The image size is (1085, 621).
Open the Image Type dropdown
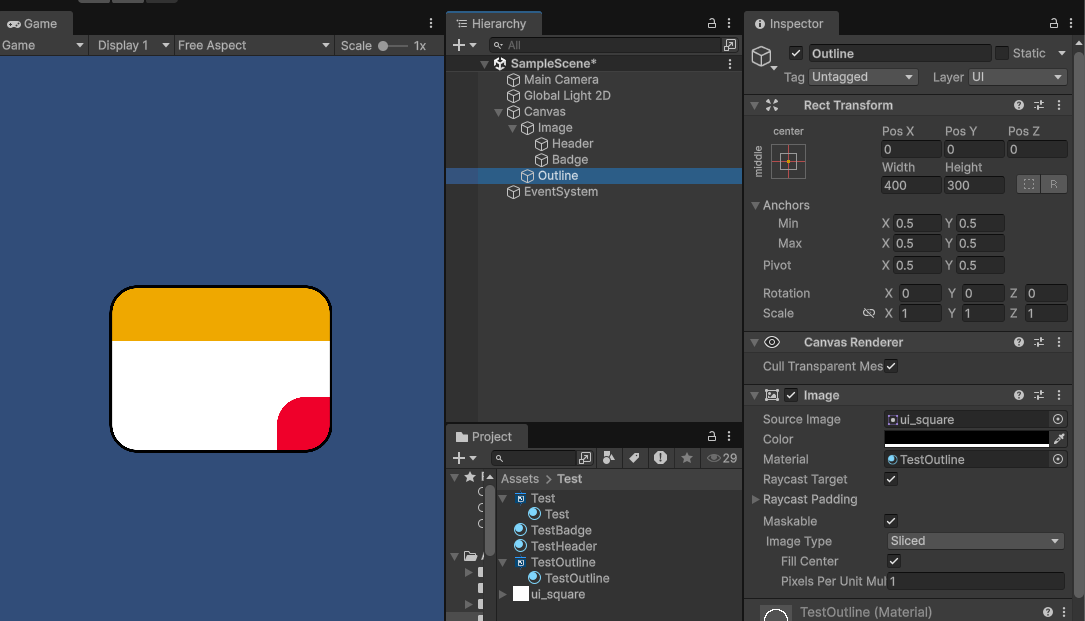(974, 541)
